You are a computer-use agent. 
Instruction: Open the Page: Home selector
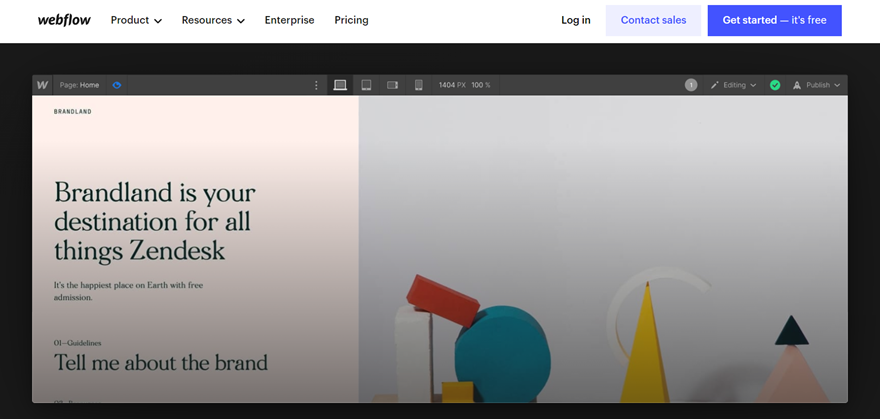[80, 85]
